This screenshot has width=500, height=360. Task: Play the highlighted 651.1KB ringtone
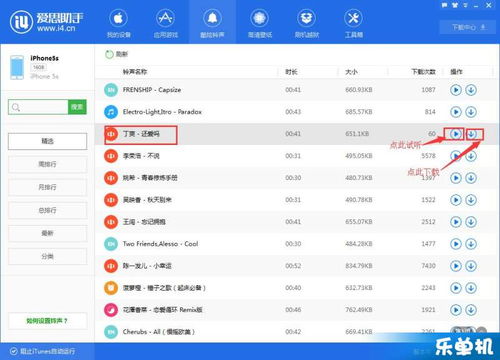pos(456,134)
